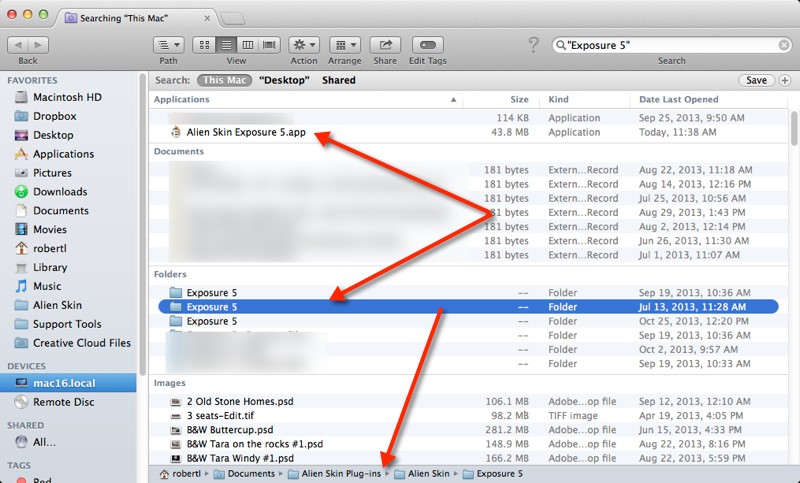Click the Back navigation arrow
This screenshot has width=800, height=483.
(x=18, y=45)
